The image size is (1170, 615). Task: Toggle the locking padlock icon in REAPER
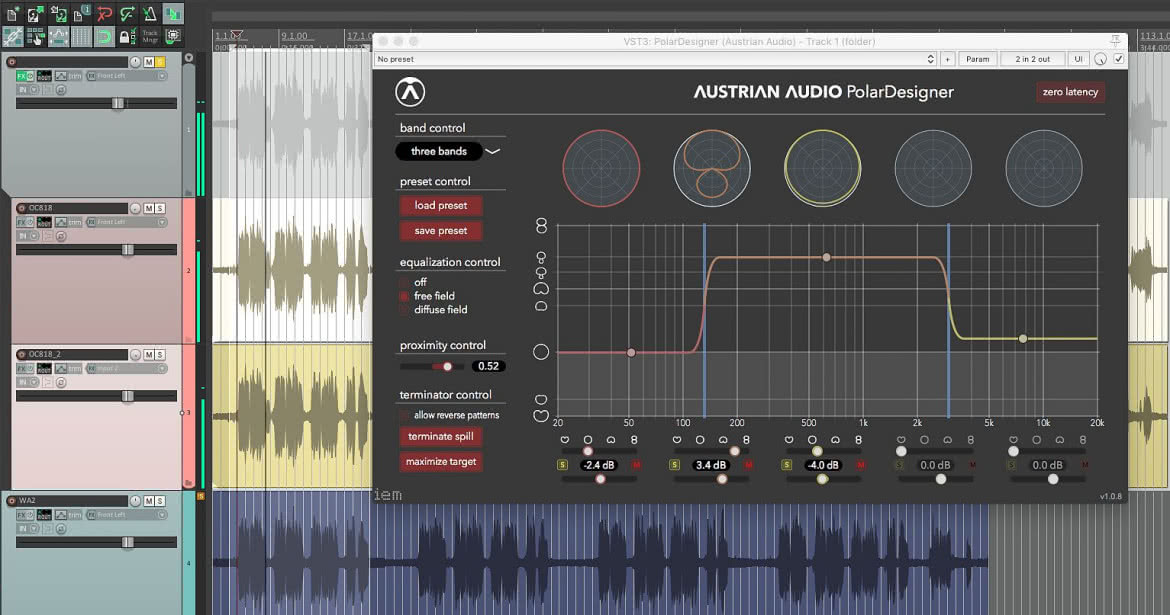(126, 36)
